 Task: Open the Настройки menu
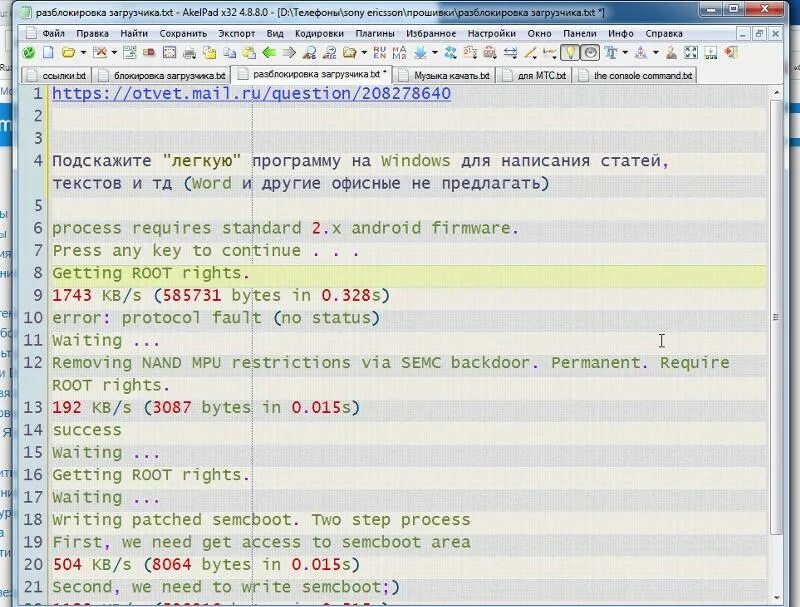(491, 34)
